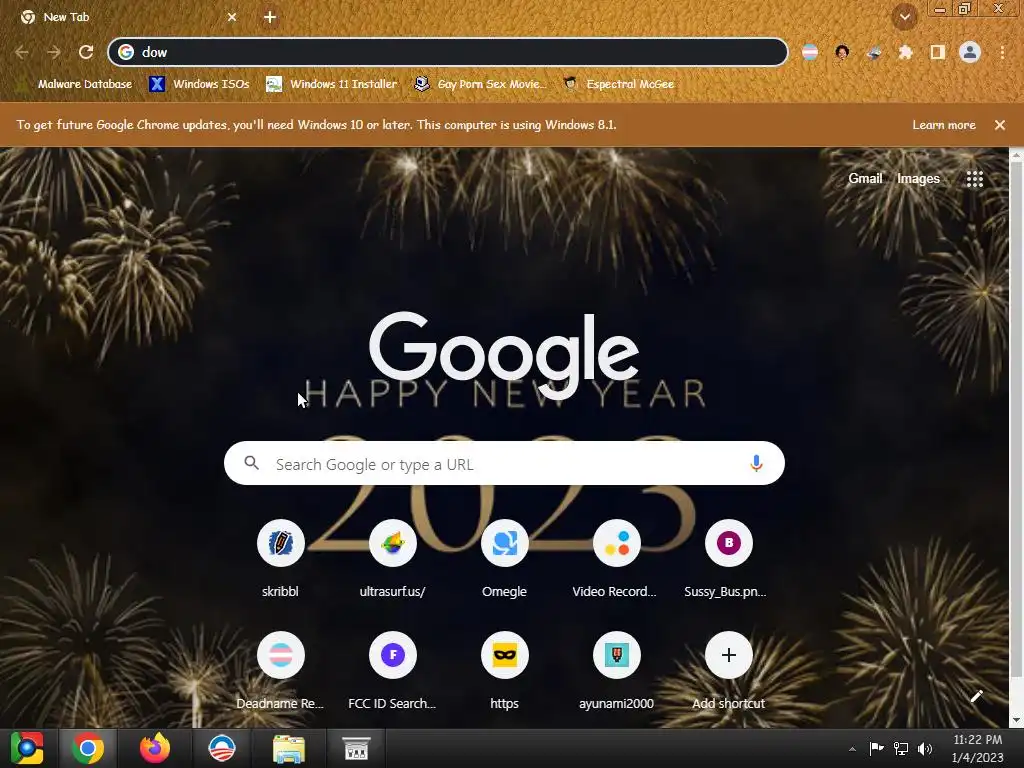Open the Google apps grid

(974, 179)
